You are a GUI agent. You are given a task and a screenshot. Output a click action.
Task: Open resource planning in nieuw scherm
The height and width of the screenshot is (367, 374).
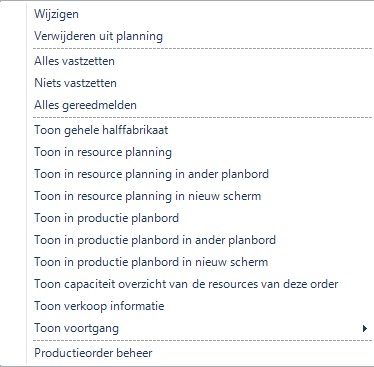(x=200, y=196)
